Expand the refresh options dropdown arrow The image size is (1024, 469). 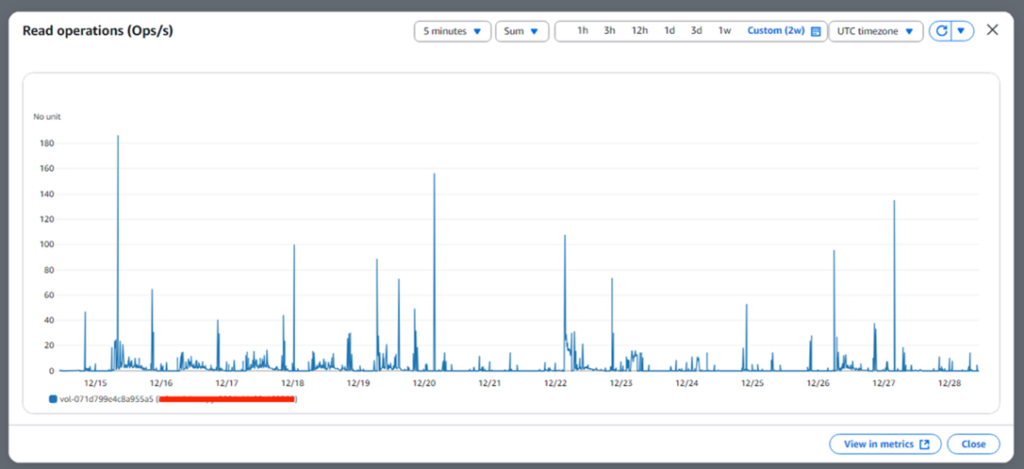click(961, 31)
